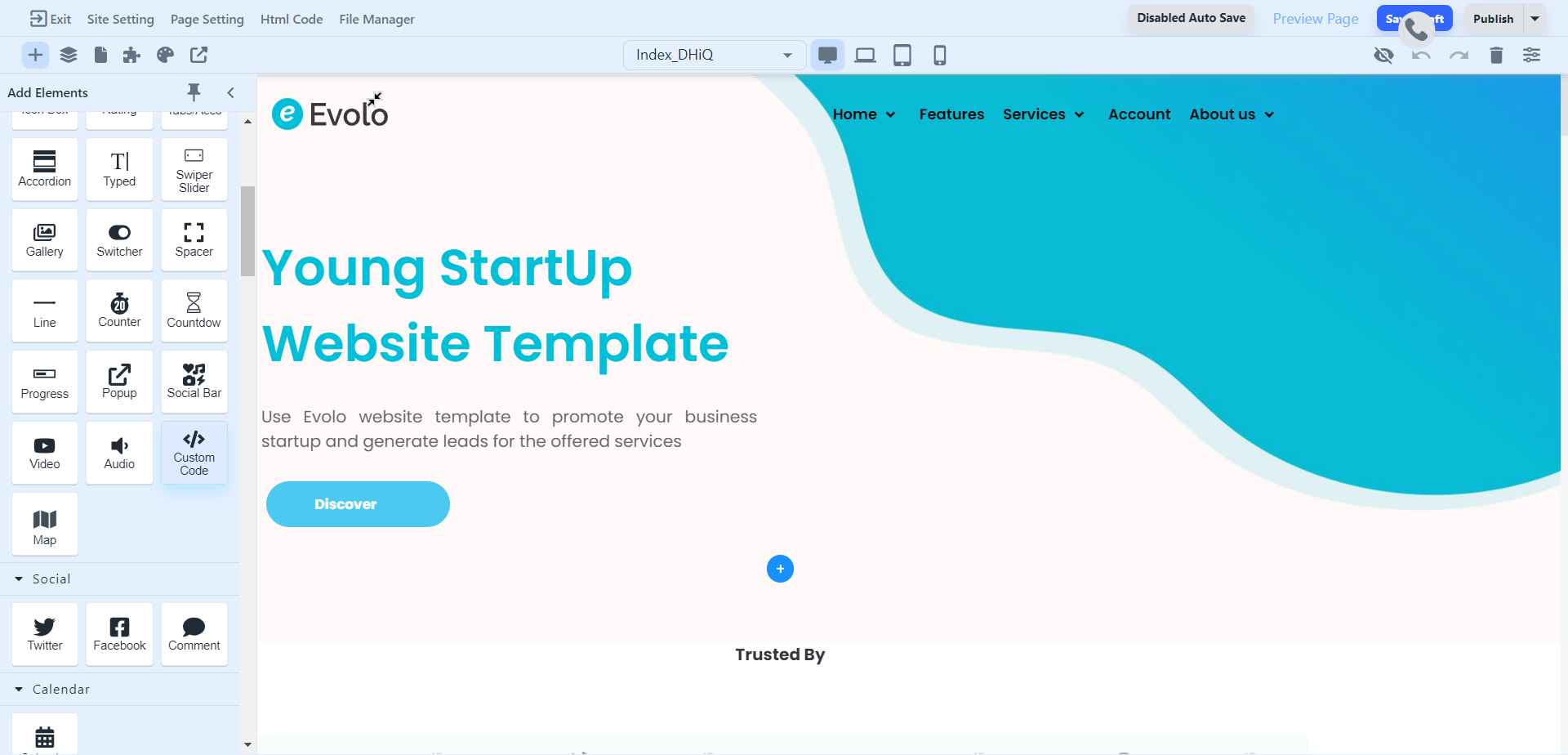Screen dimensions: 1568x755
Task: Pick the Countdown element
Action: tap(194, 310)
